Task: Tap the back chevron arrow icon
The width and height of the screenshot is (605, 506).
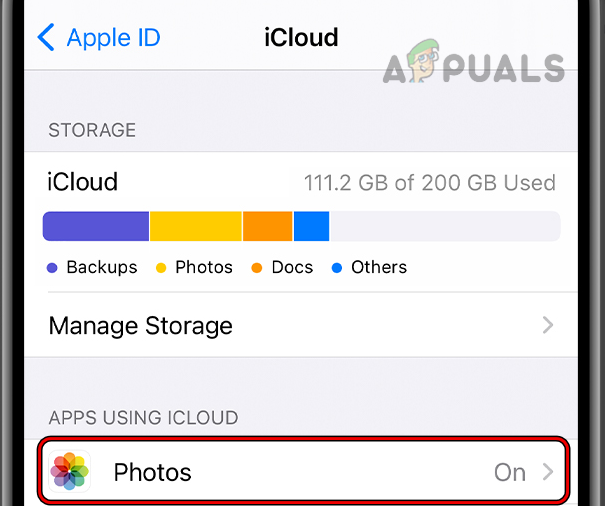Action: pyautogui.click(x=46, y=38)
